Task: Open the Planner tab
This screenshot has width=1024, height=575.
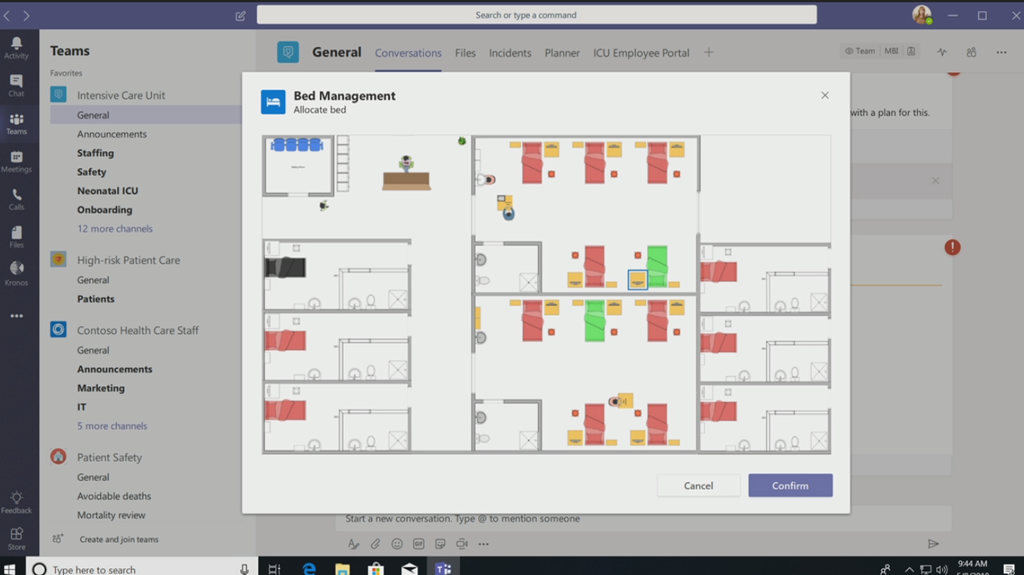Action: (x=562, y=53)
